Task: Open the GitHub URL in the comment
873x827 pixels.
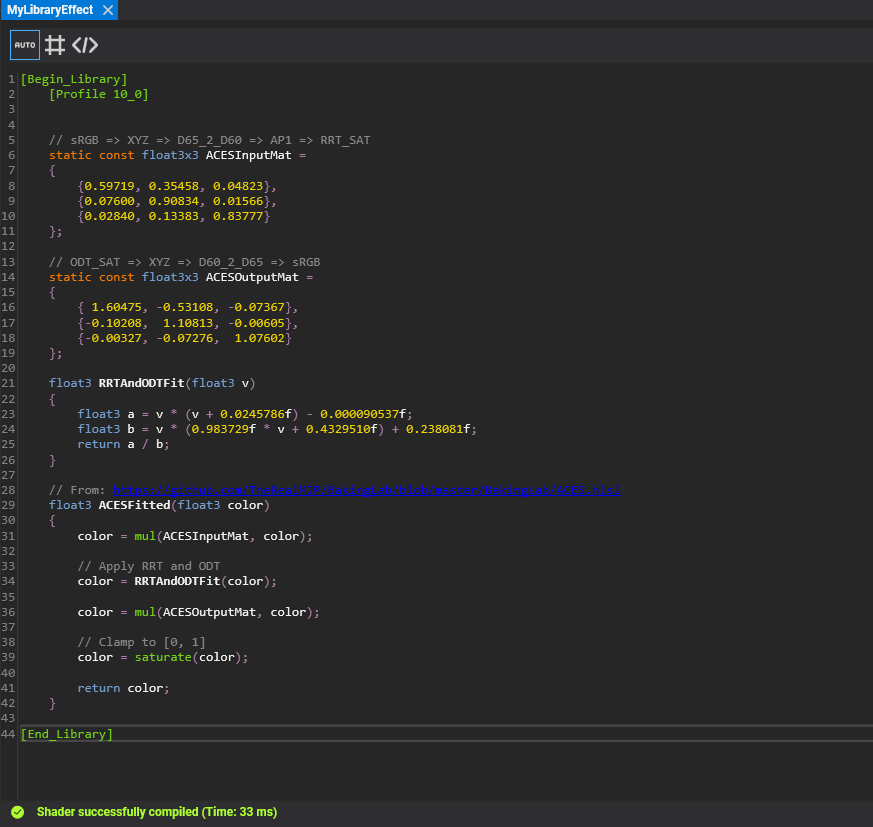Action: click(366, 490)
